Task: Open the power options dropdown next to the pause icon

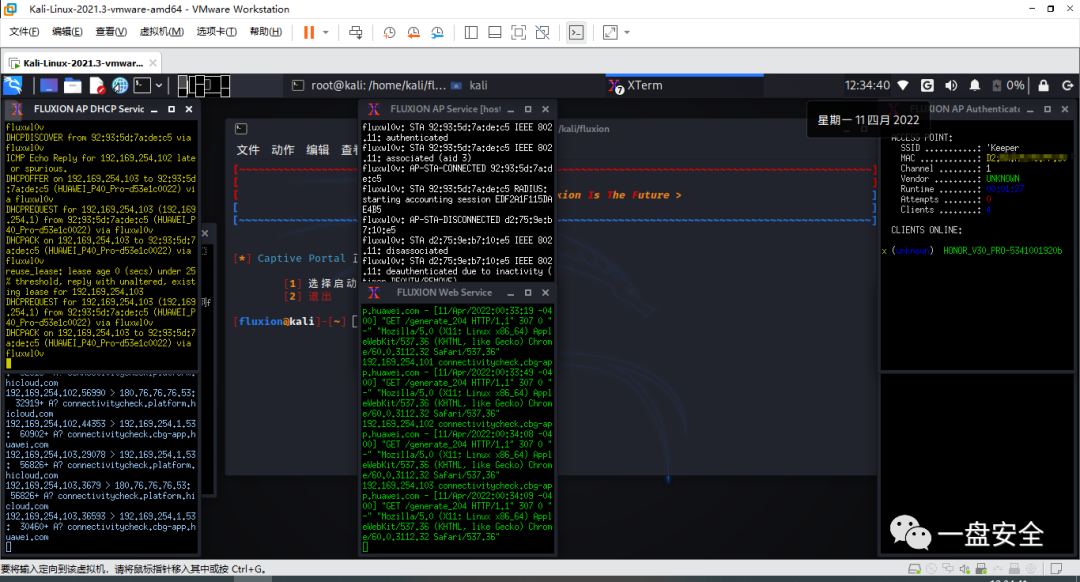Action: point(326,32)
